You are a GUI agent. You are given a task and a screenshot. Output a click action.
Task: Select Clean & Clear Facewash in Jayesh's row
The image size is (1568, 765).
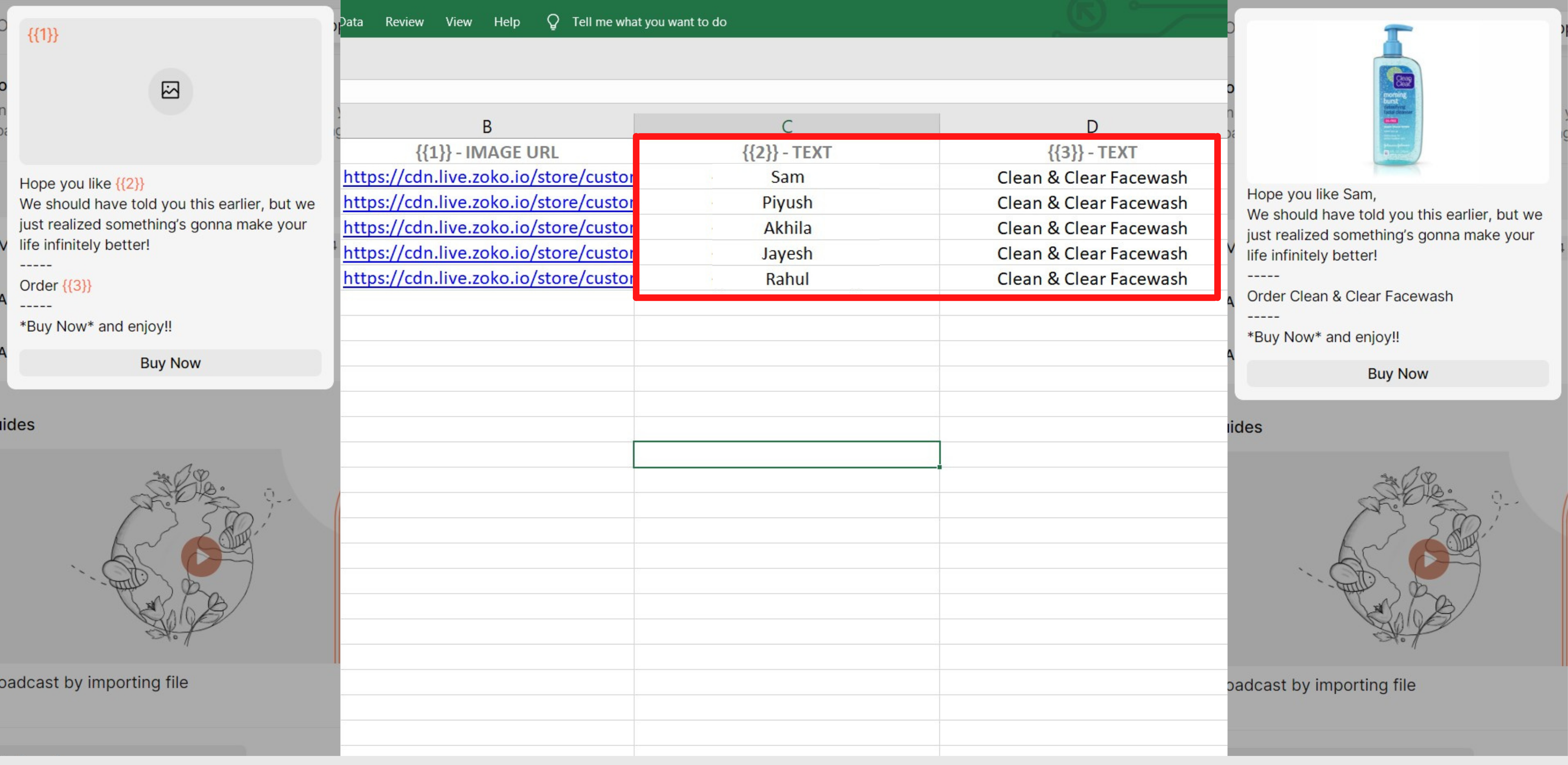[1092, 253]
